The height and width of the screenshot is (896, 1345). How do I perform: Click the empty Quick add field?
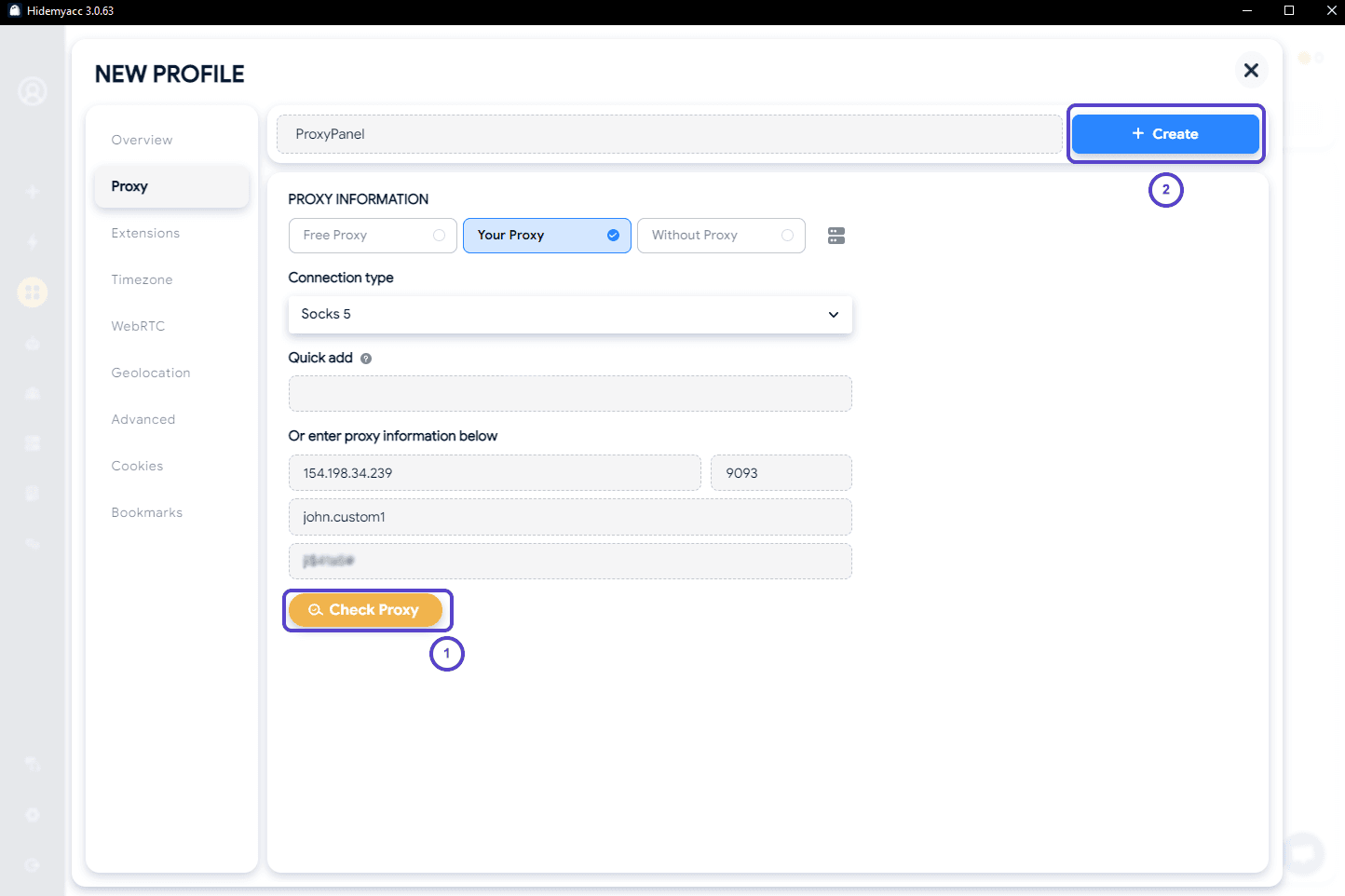tap(569, 394)
